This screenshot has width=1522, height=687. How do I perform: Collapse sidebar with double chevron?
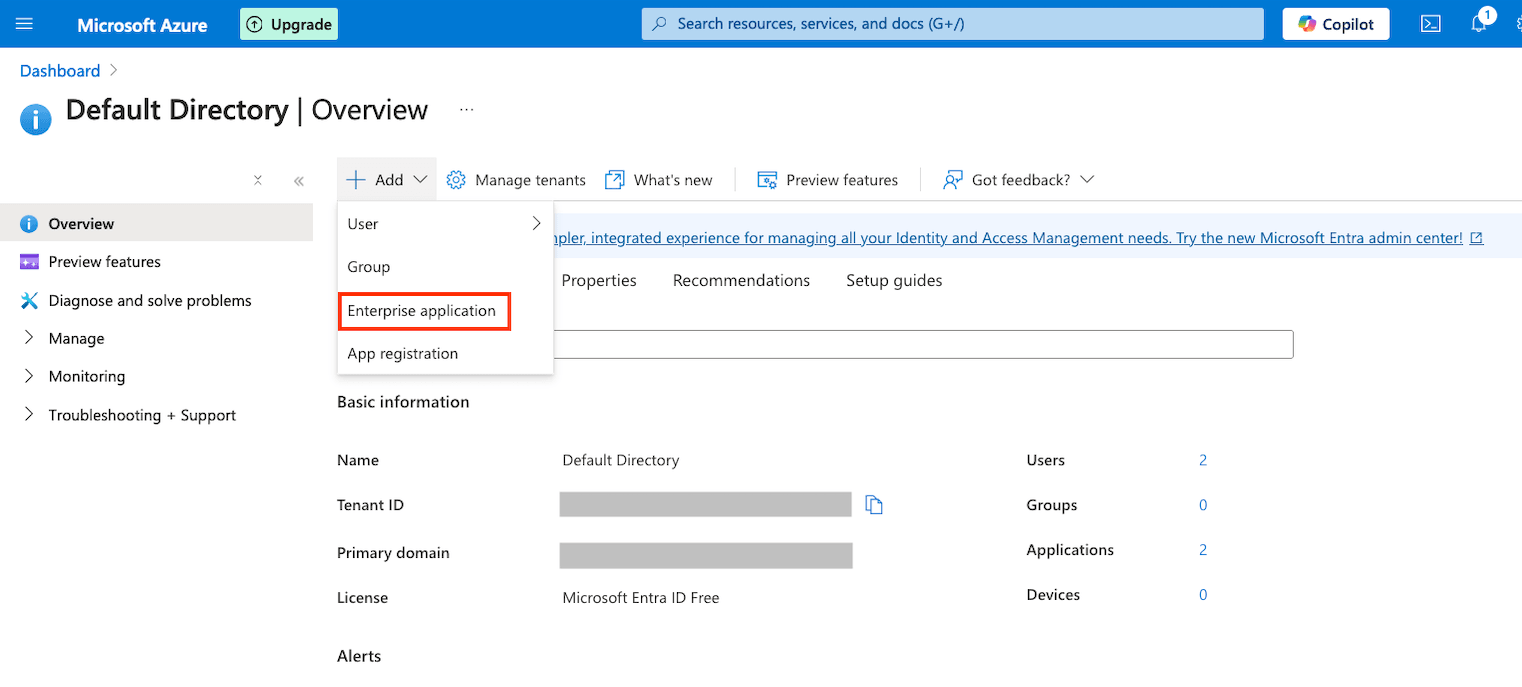(x=299, y=181)
